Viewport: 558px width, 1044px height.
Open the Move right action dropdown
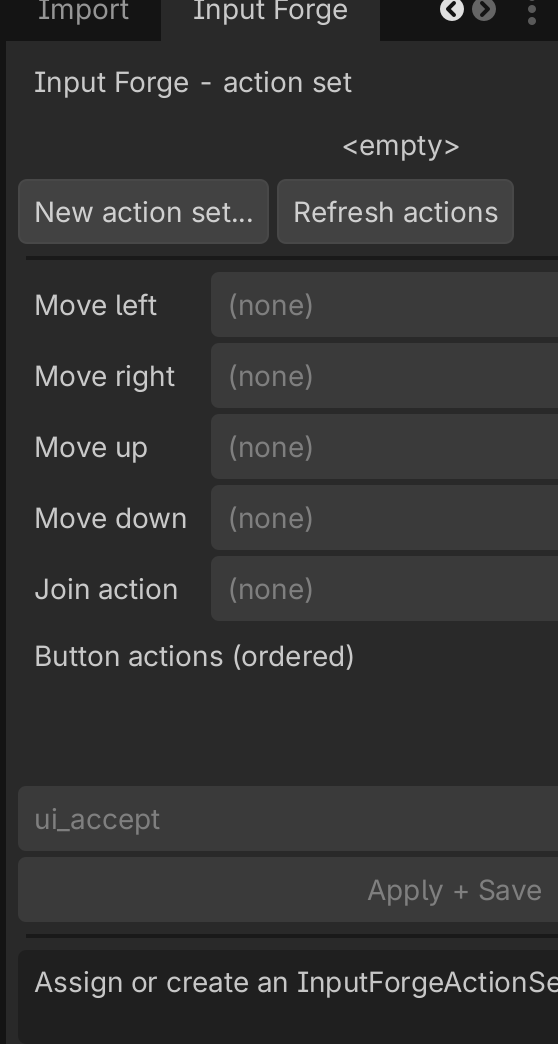coord(384,376)
